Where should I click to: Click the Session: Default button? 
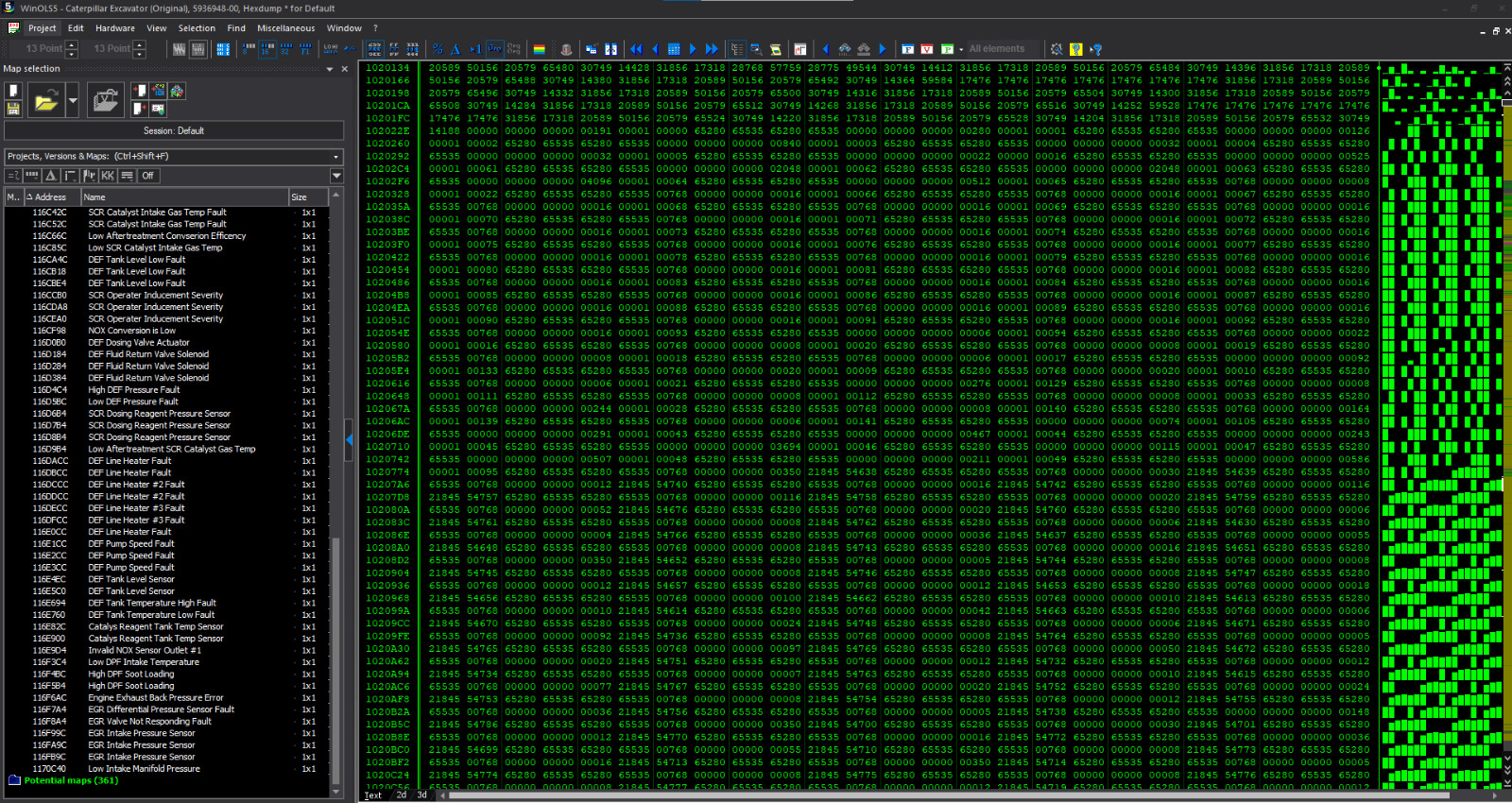[174, 130]
